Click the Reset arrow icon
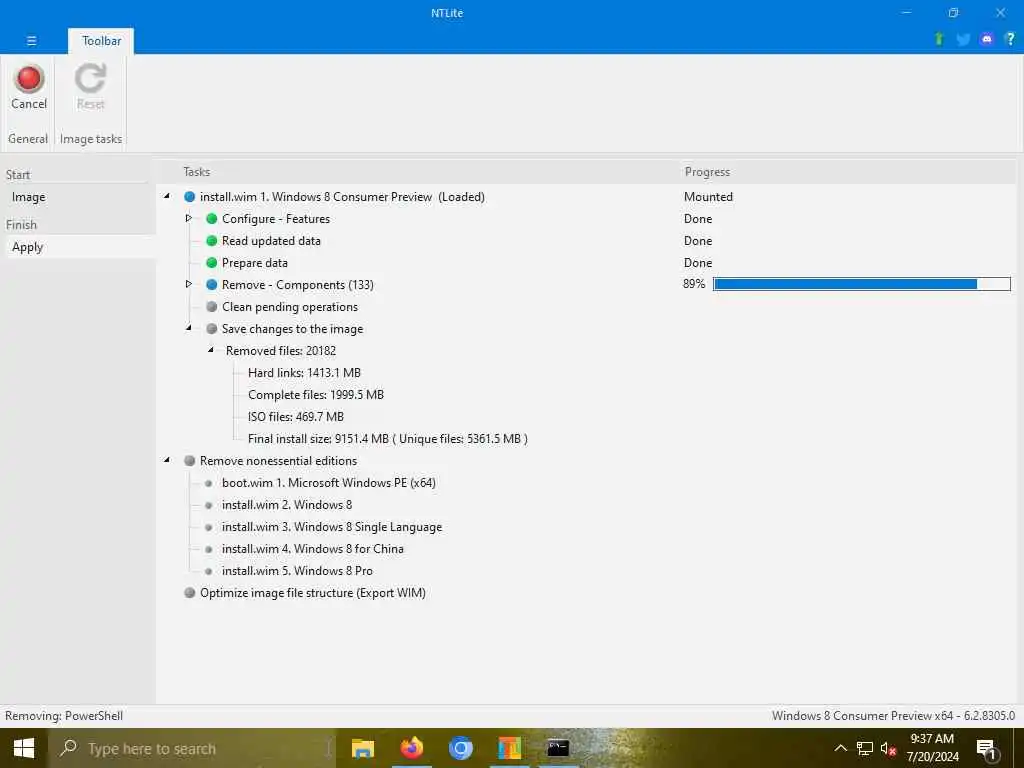Viewport: 1024px width, 768px height. coord(90,78)
